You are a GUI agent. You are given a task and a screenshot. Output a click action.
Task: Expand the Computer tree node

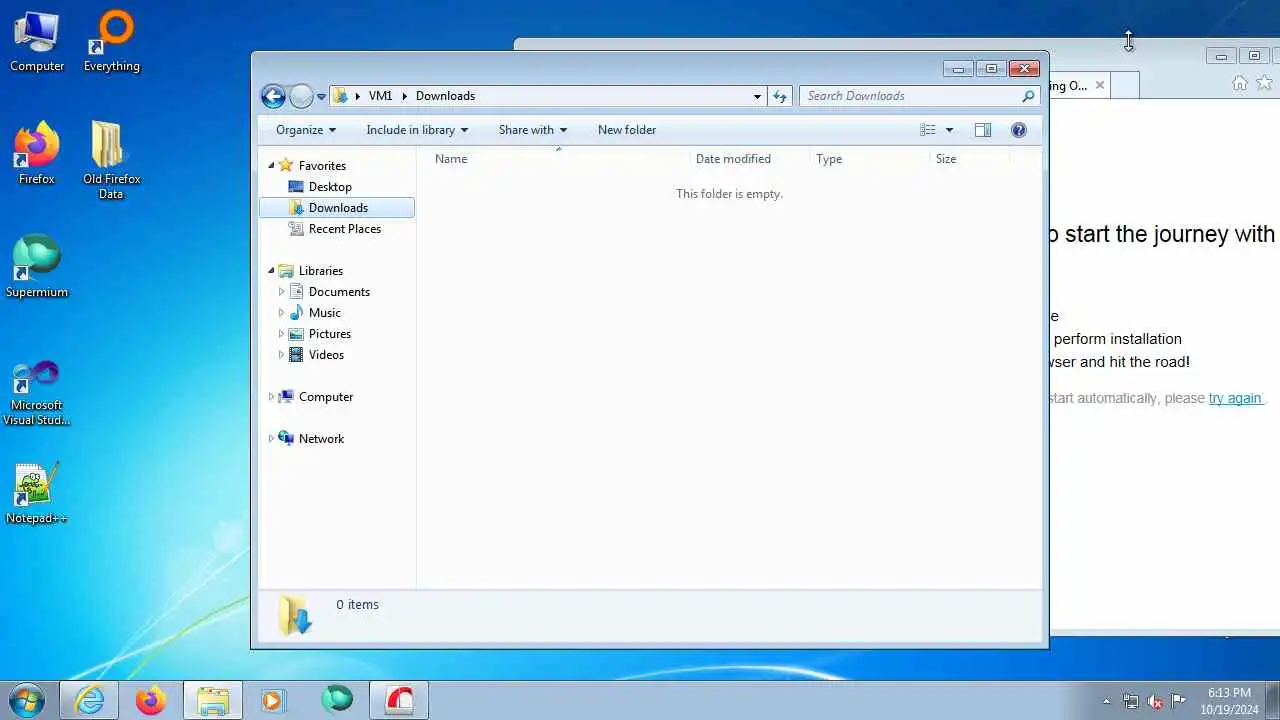(x=271, y=397)
